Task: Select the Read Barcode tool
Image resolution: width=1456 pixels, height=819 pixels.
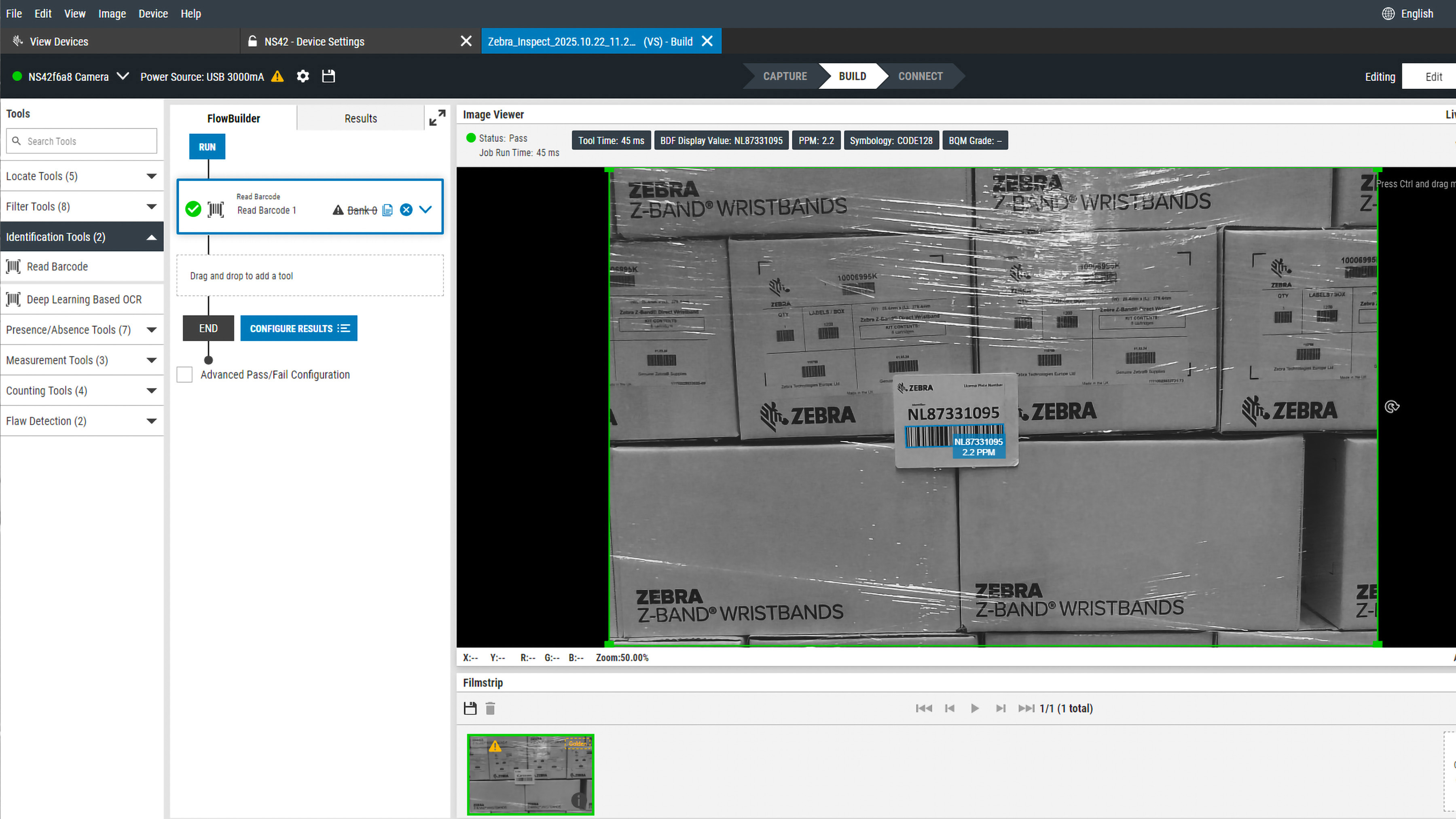Action: click(57, 266)
